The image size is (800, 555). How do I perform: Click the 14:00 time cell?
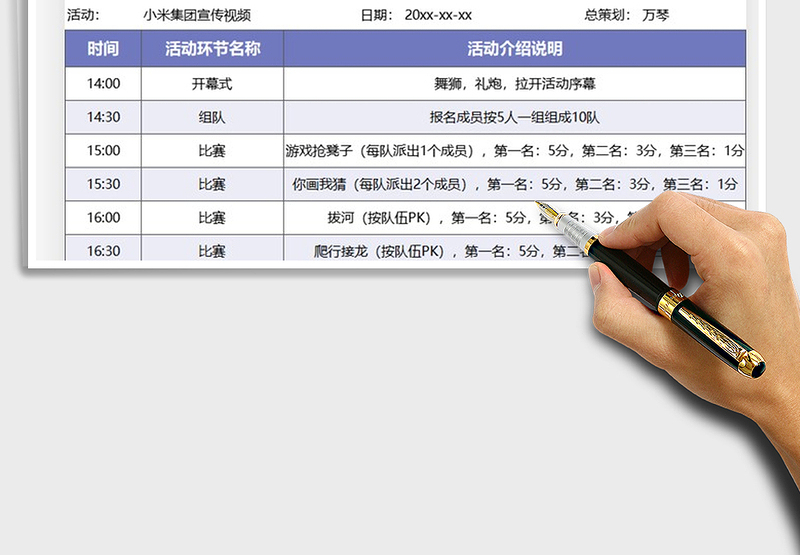[x=103, y=84]
